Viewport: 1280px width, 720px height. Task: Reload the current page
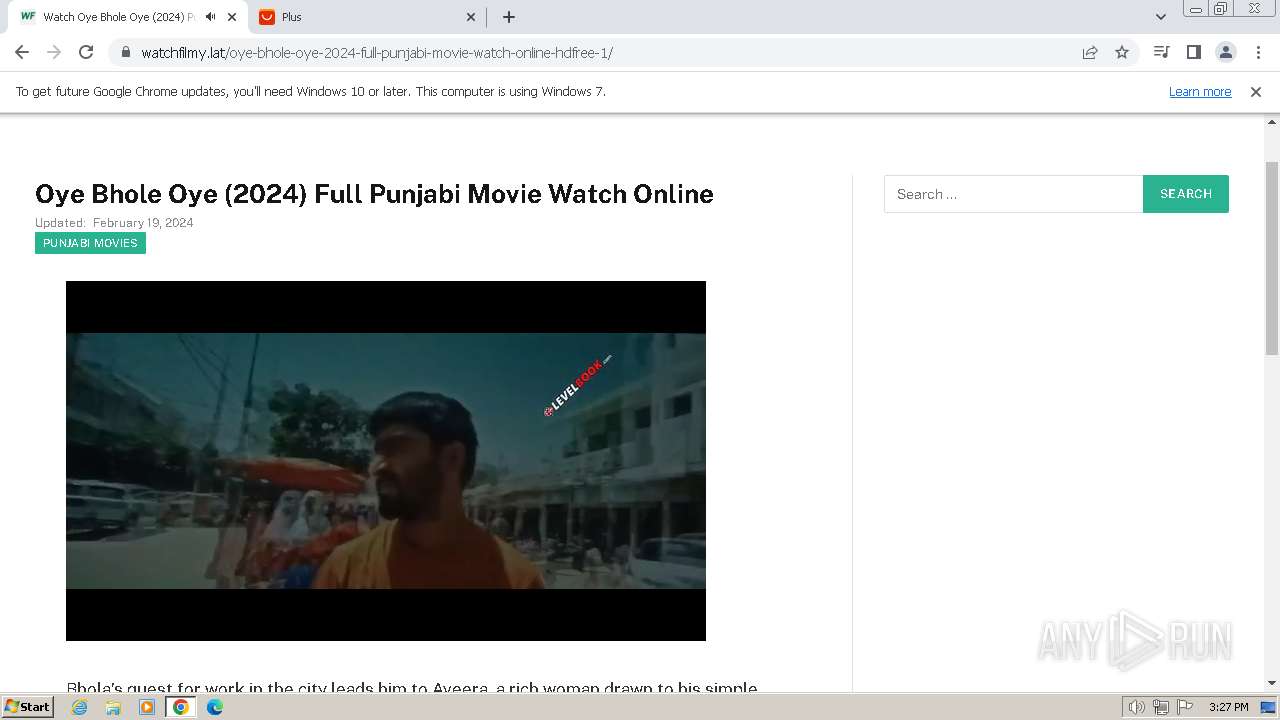click(86, 52)
